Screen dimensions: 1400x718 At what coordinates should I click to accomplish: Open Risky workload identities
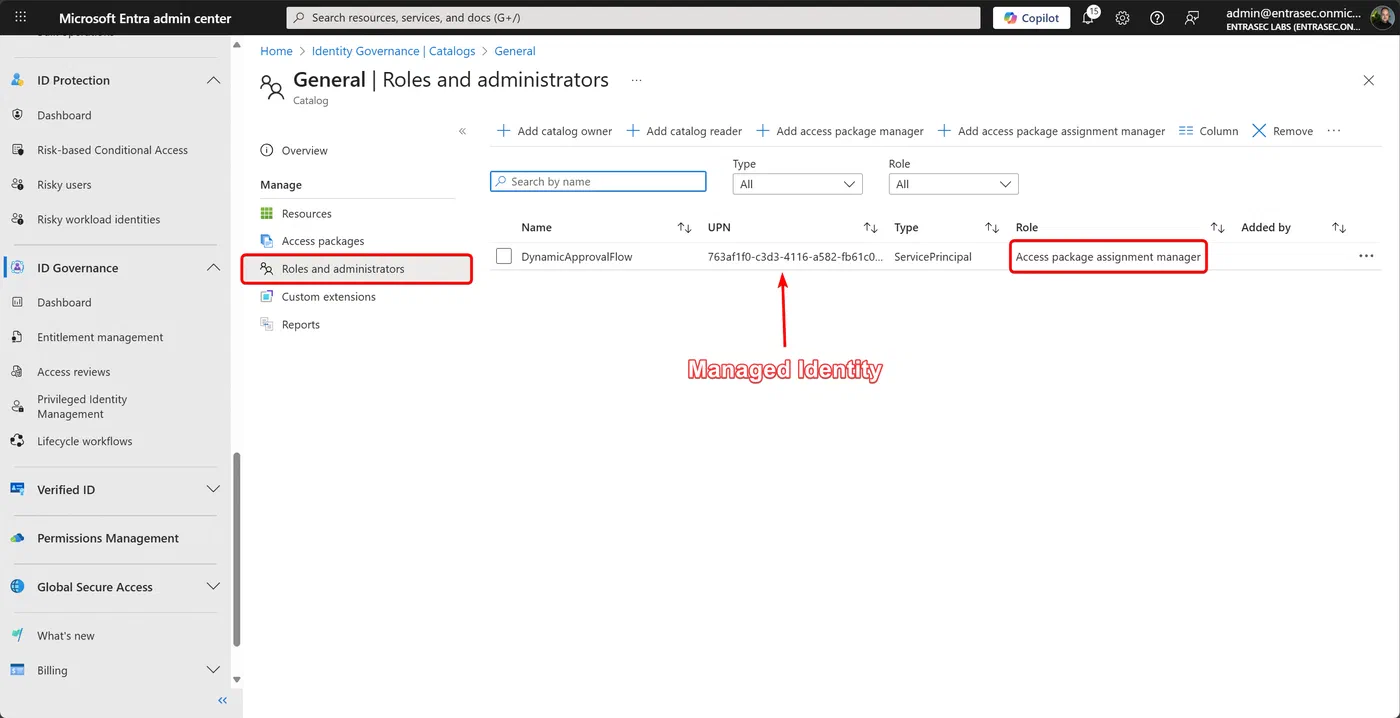point(98,219)
